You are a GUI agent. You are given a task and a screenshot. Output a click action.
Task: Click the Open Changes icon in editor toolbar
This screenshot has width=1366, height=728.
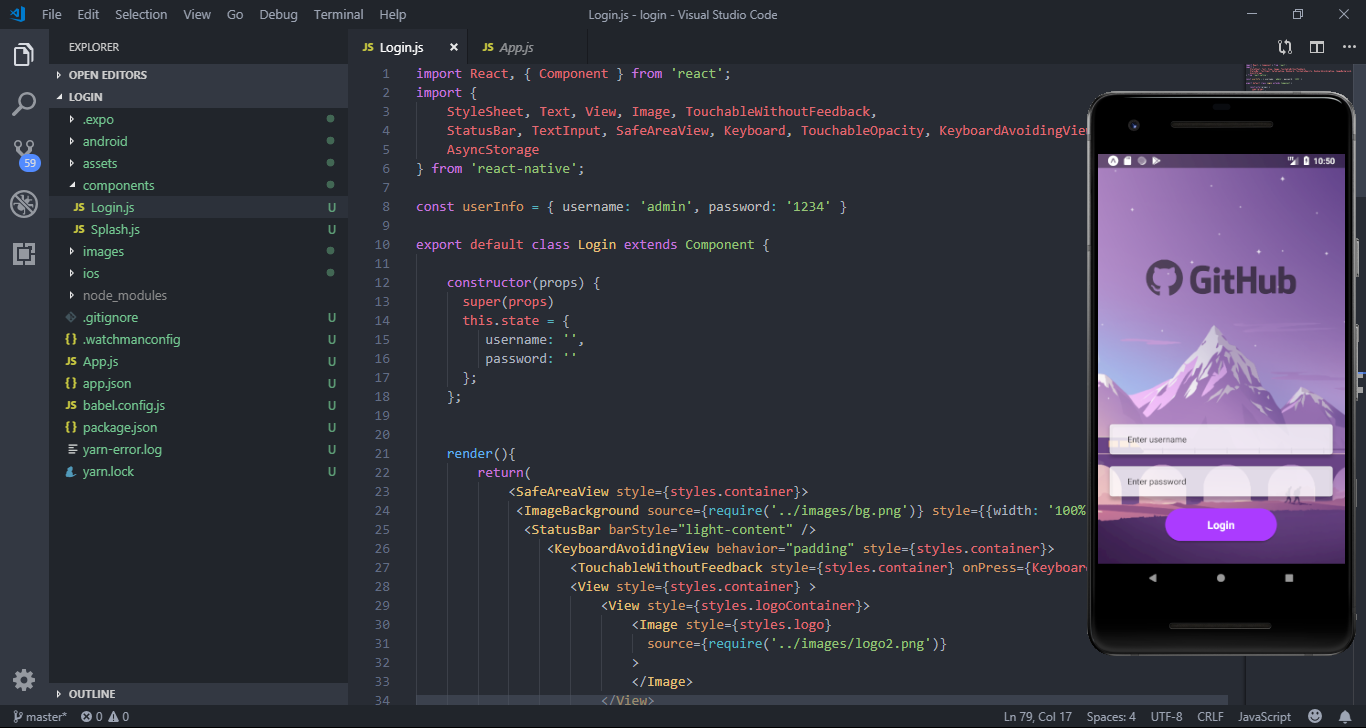tap(1285, 47)
